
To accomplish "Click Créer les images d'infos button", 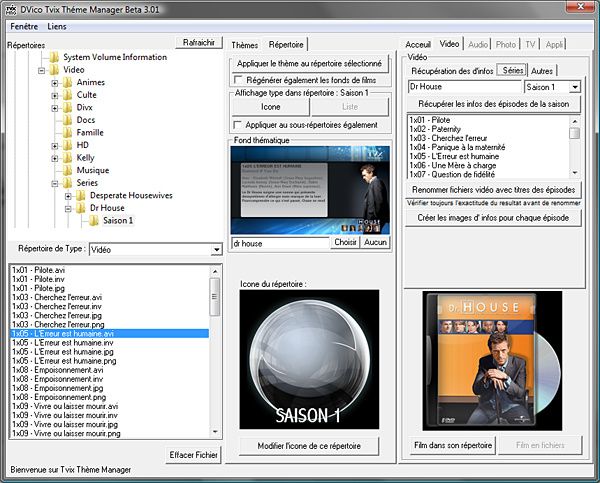I will click(494, 218).
